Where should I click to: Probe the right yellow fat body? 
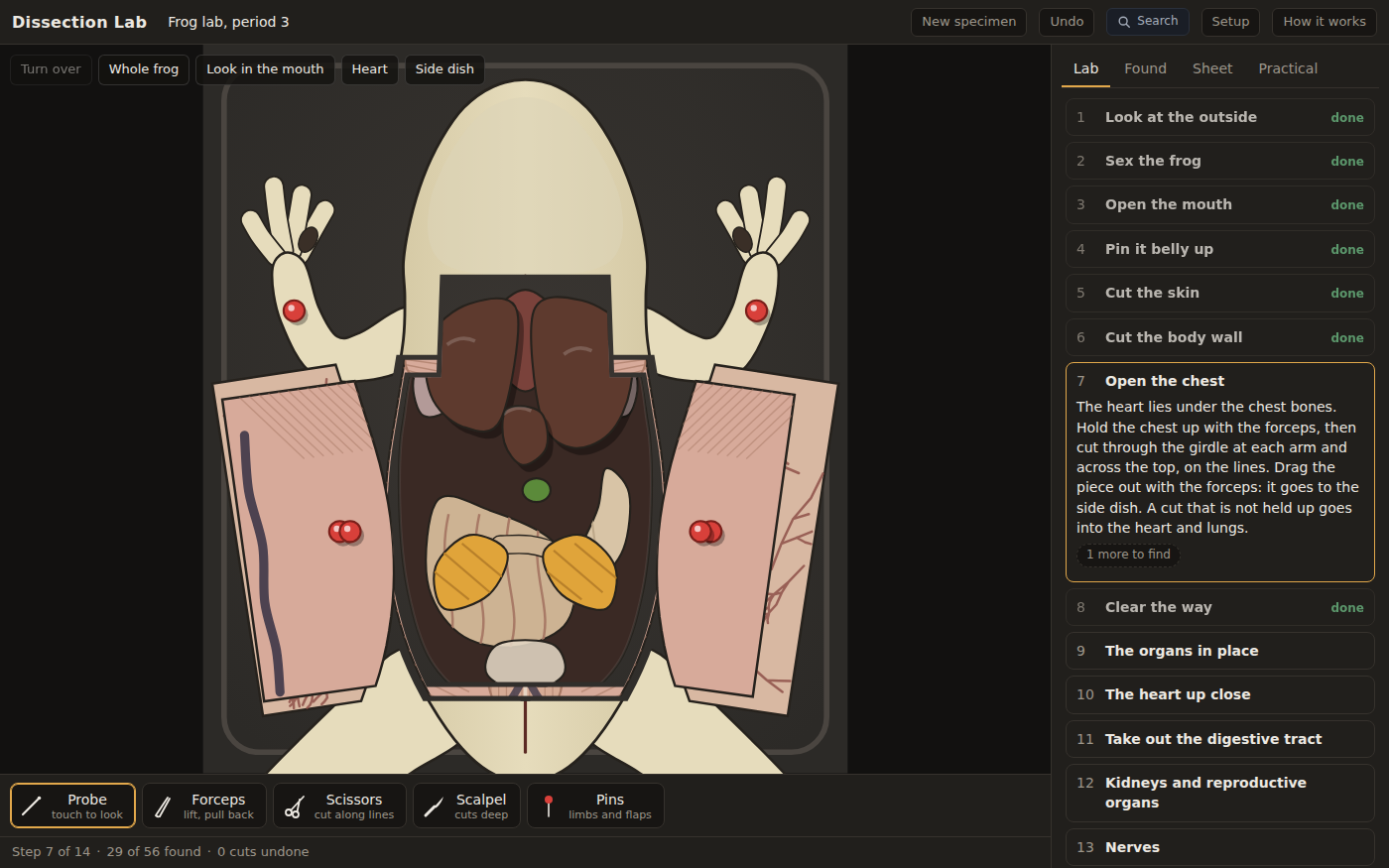pyautogui.click(x=580, y=570)
